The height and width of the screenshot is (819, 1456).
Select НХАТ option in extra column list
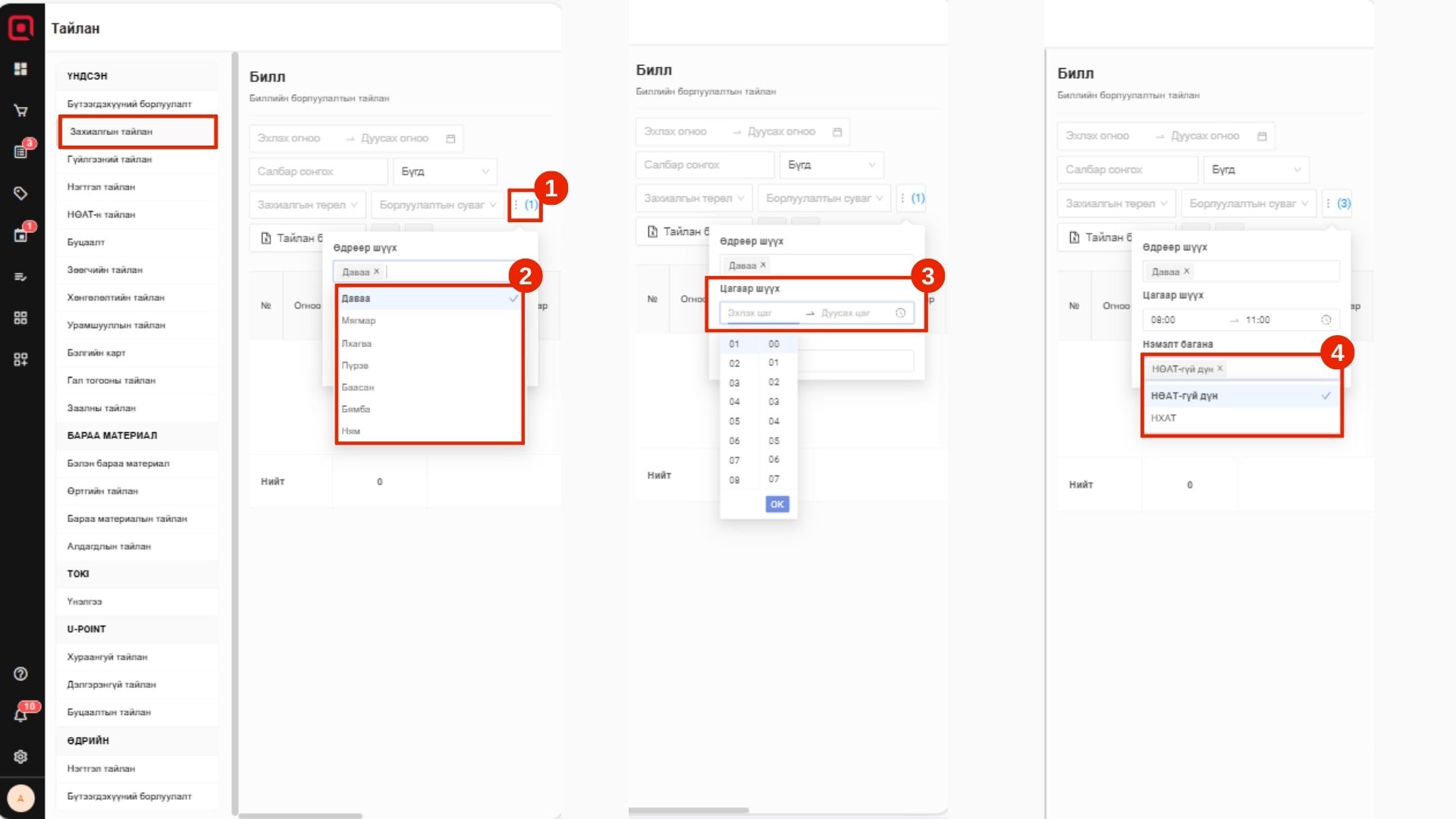1164,418
